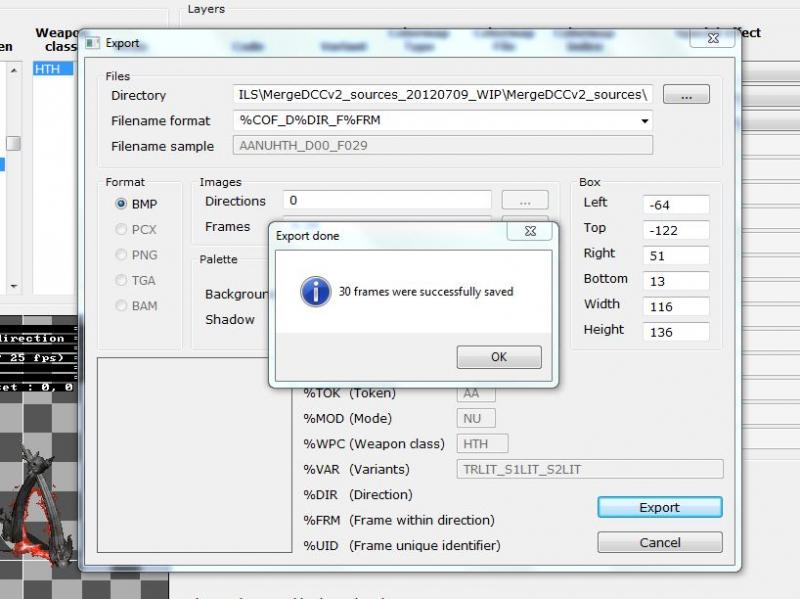Click the %VAR Variants field

click(x=590, y=469)
